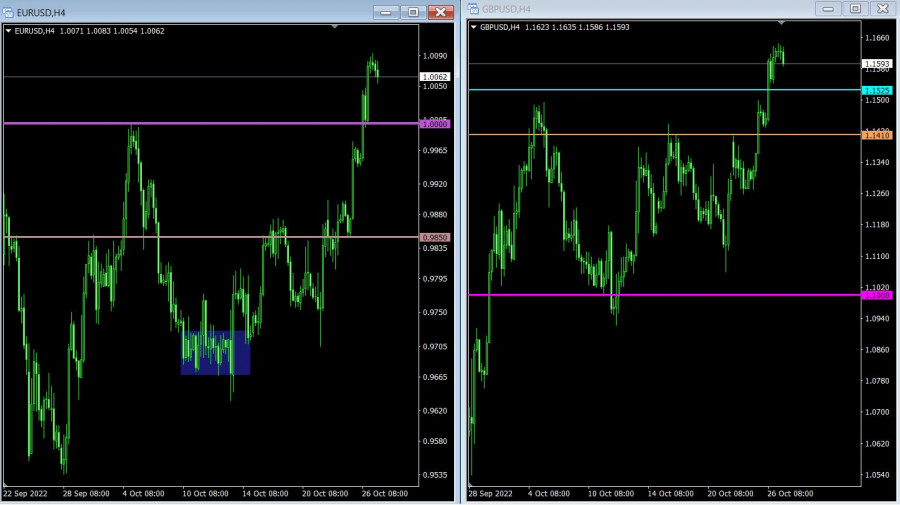Screen dimensions: 900x505
Task: Minimize the GBPUSD,H4 chart window
Action: [829, 9]
